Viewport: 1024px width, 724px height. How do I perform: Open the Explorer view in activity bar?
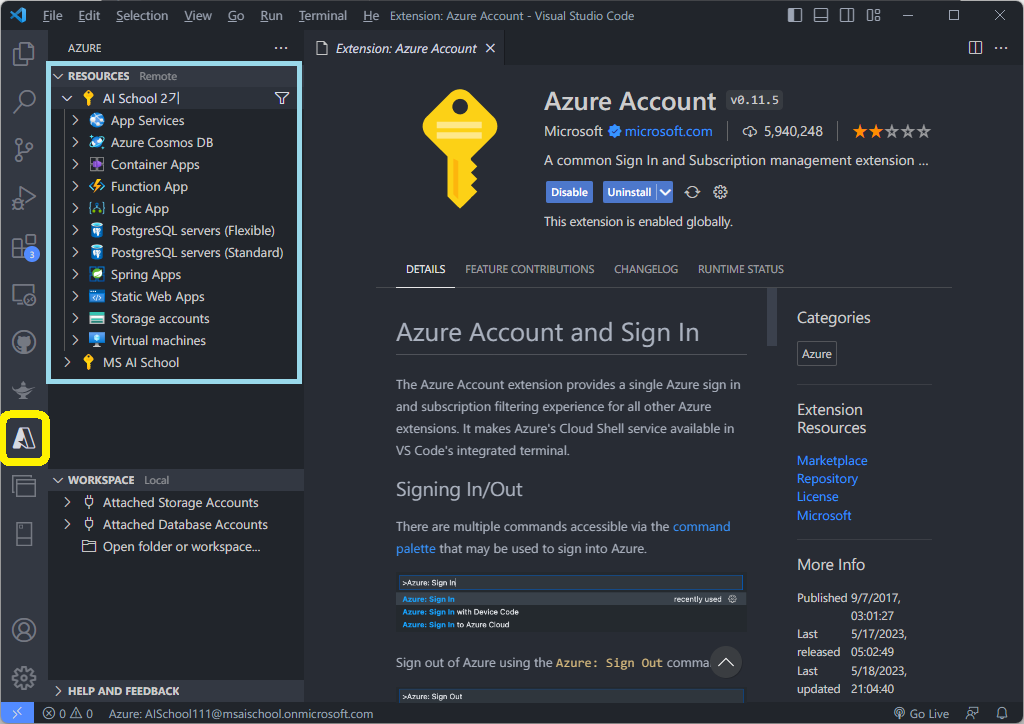click(24, 54)
